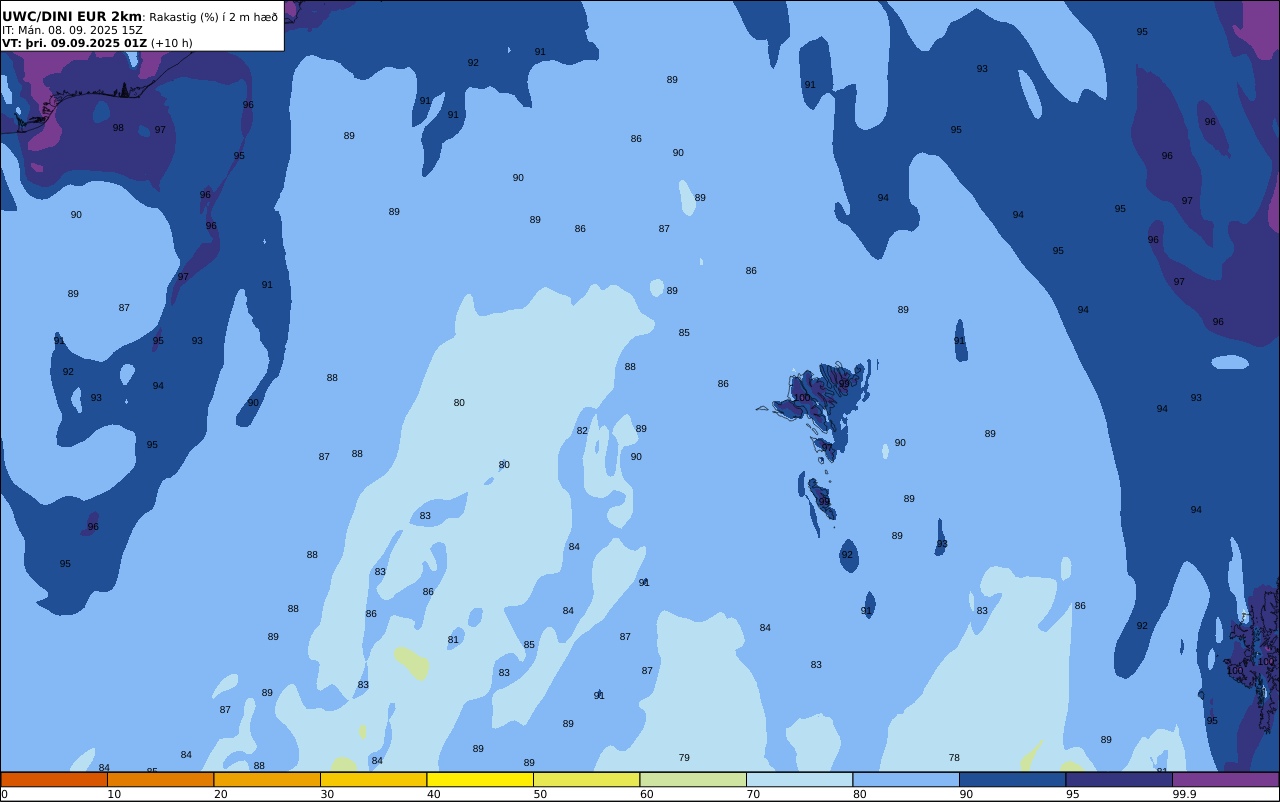Screen dimensions: 1280x802
Task: Click the 60–70 pale green legend swatch
Action: pyautogui.click(x=693, y=779)
